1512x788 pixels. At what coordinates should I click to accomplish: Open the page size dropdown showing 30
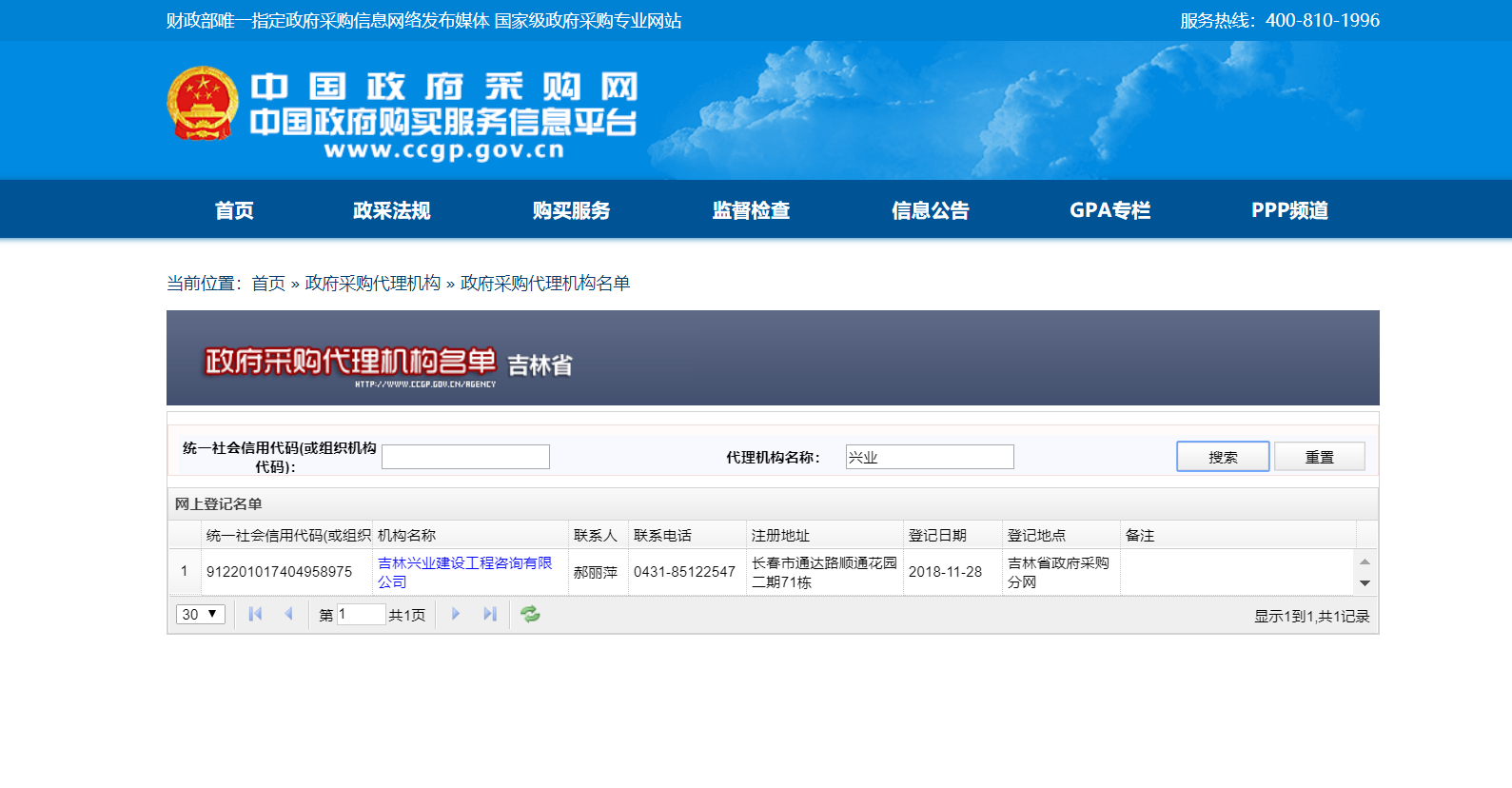coord(201,615)
